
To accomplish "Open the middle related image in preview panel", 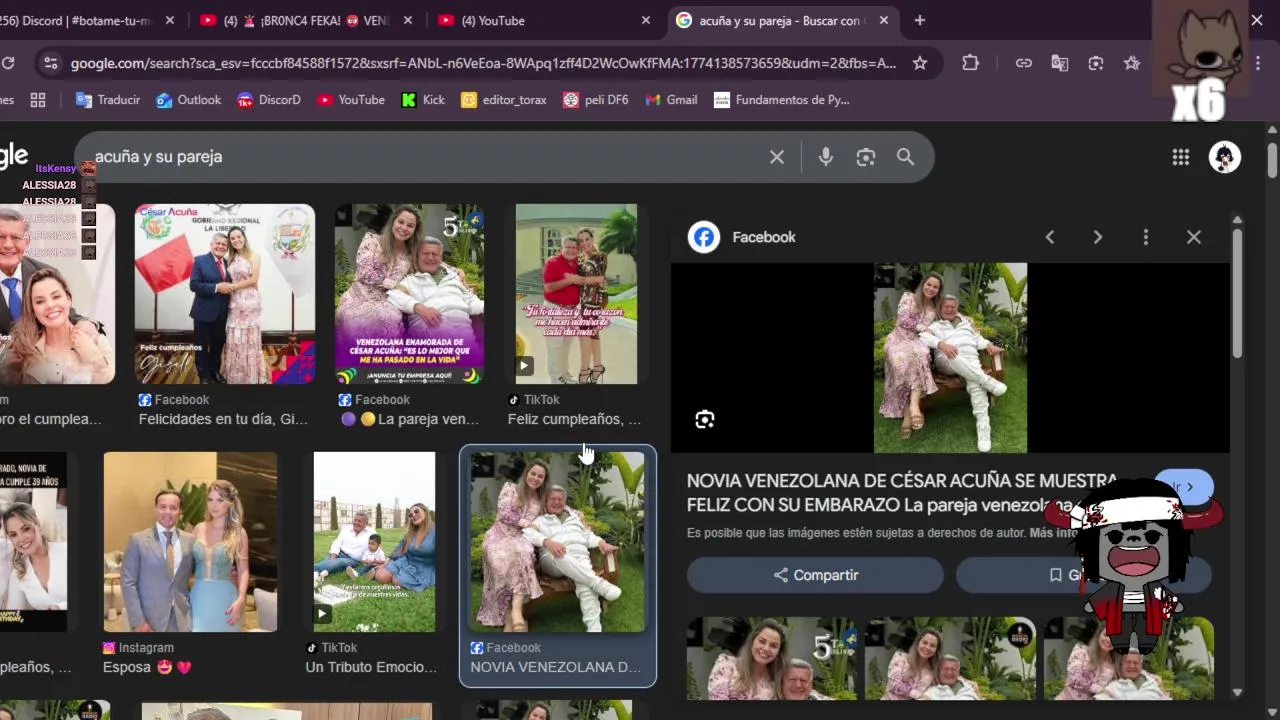I will [x=950, y=658].
